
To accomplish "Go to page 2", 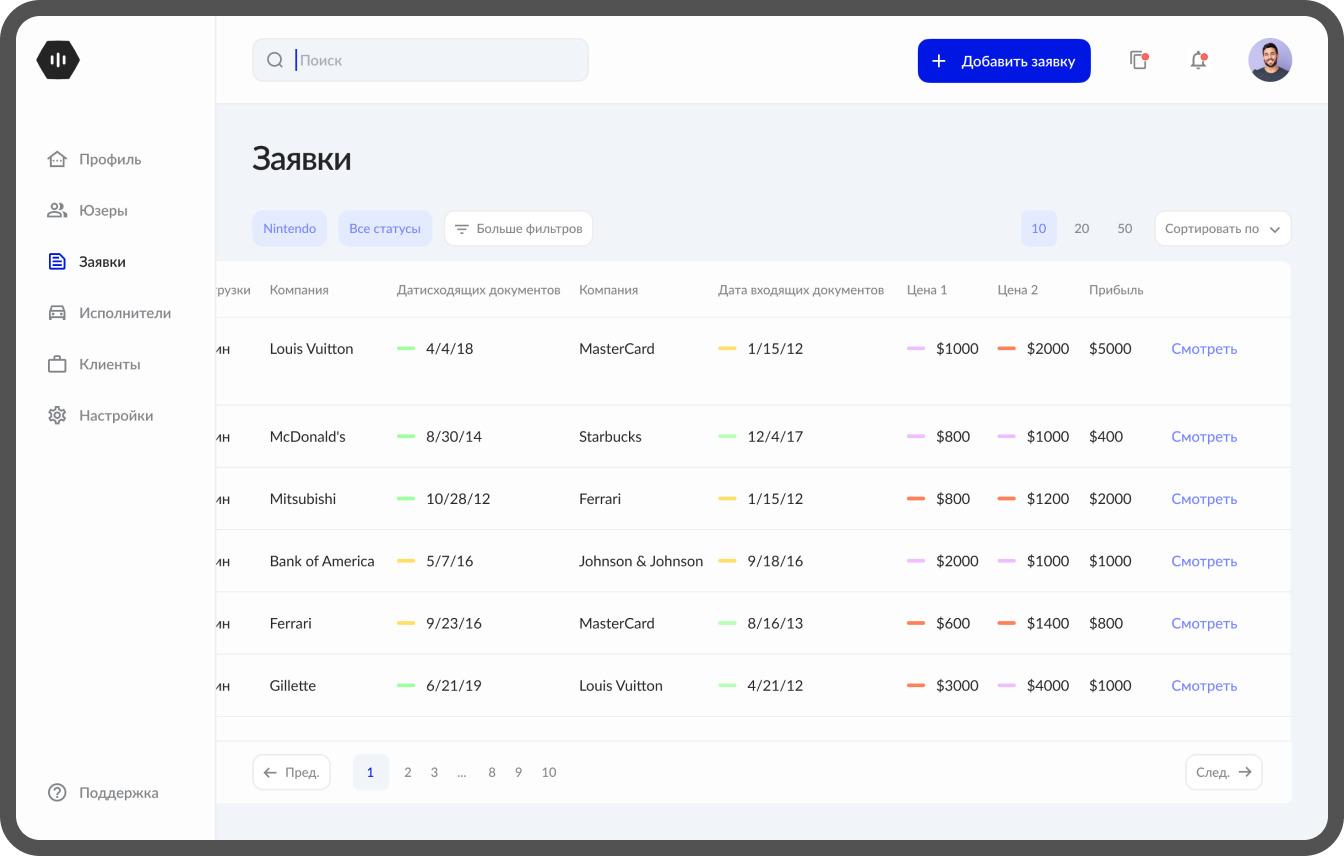I will point(408,772).
